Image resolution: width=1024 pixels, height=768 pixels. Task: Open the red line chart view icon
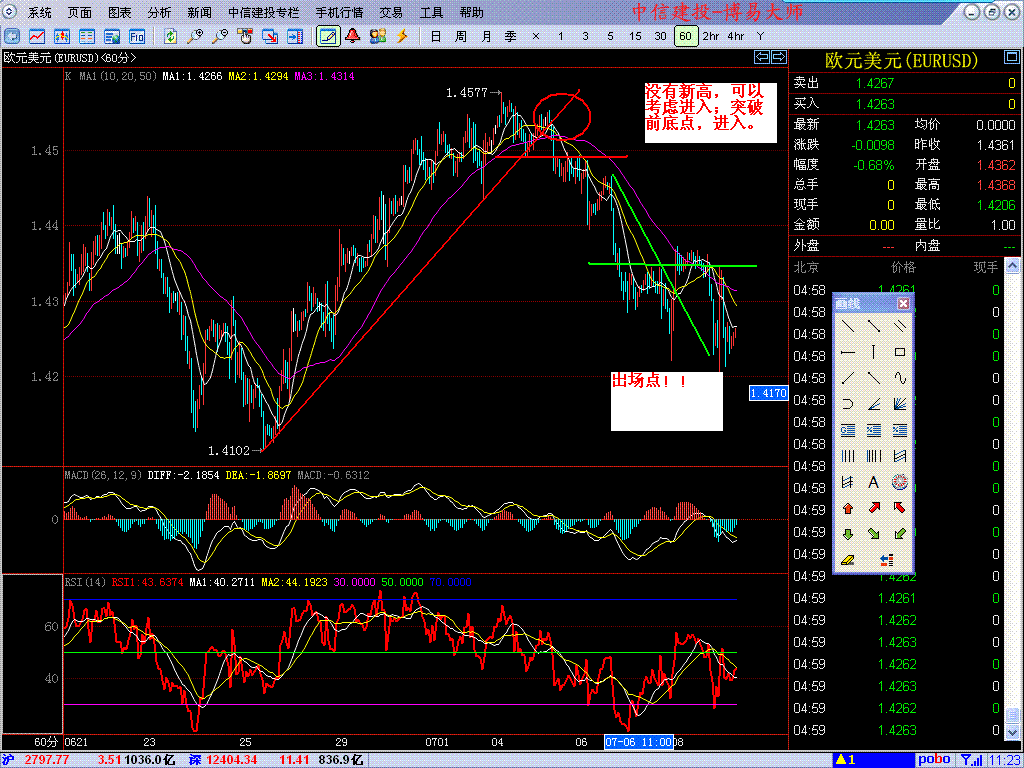37,37
